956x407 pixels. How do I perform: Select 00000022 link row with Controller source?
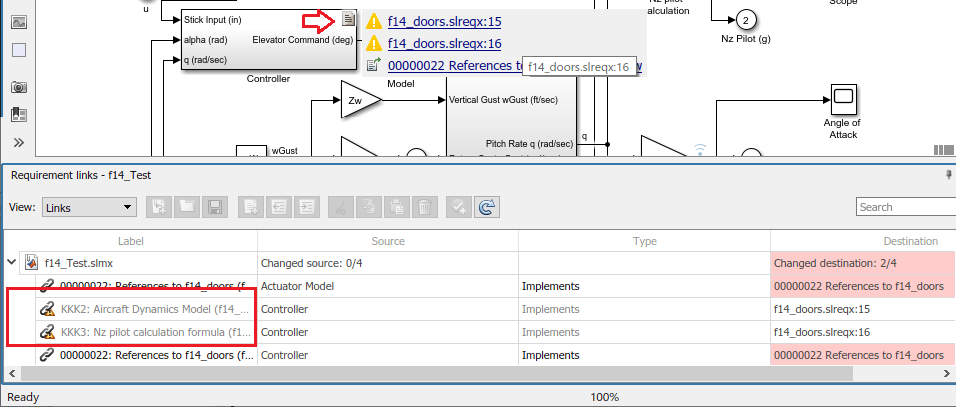point(478,355)
